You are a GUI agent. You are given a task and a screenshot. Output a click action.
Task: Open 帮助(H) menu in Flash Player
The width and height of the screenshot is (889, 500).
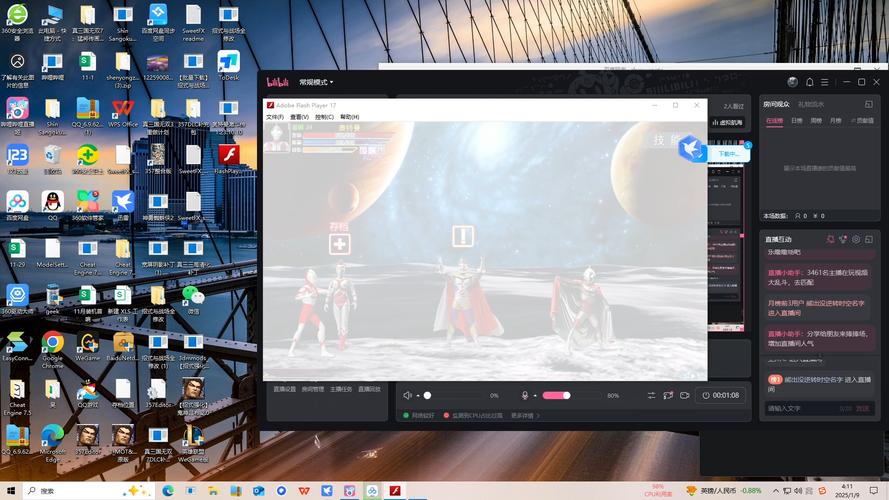(349, 117)
